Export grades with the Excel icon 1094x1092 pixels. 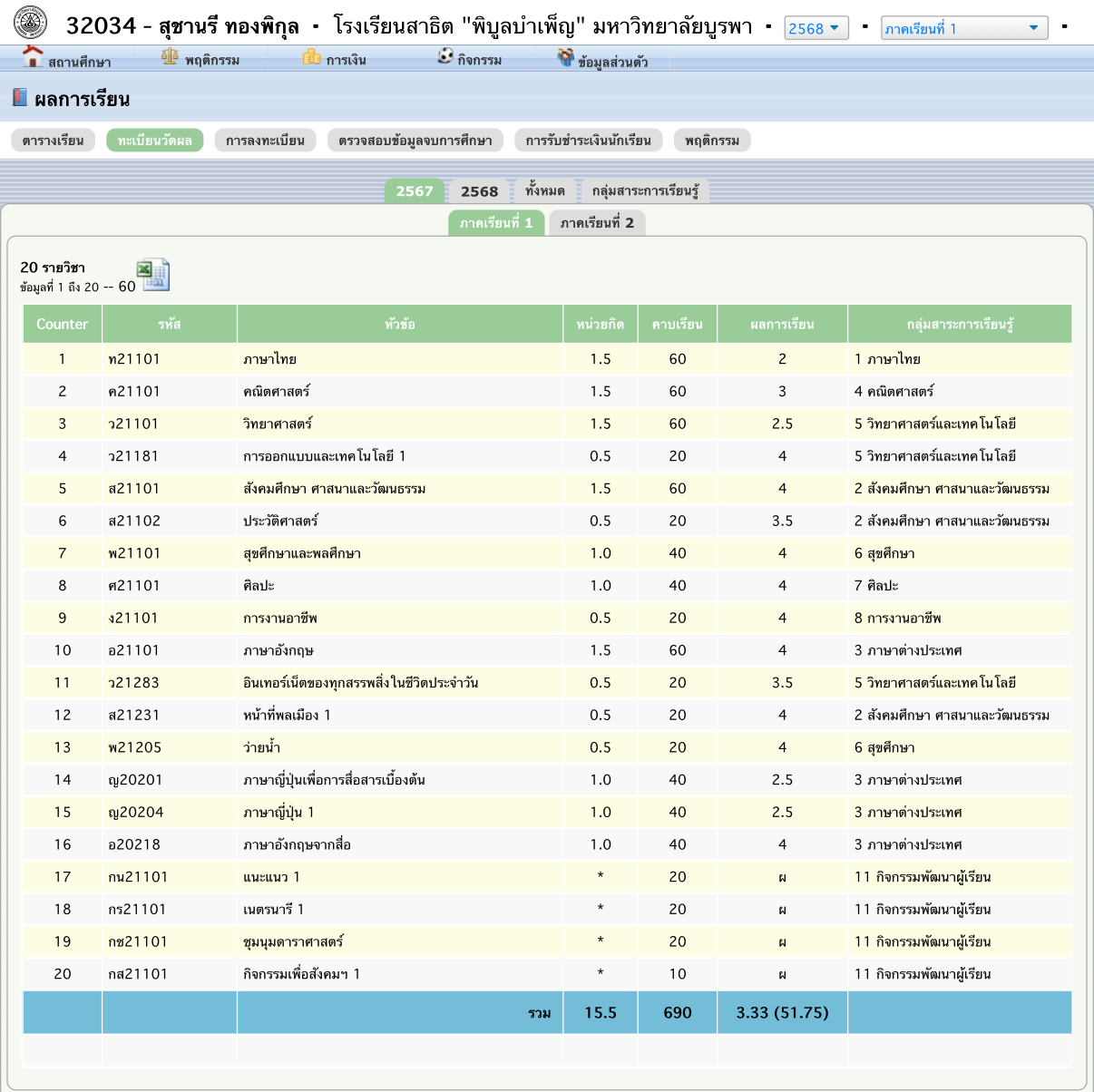(152, 275)
